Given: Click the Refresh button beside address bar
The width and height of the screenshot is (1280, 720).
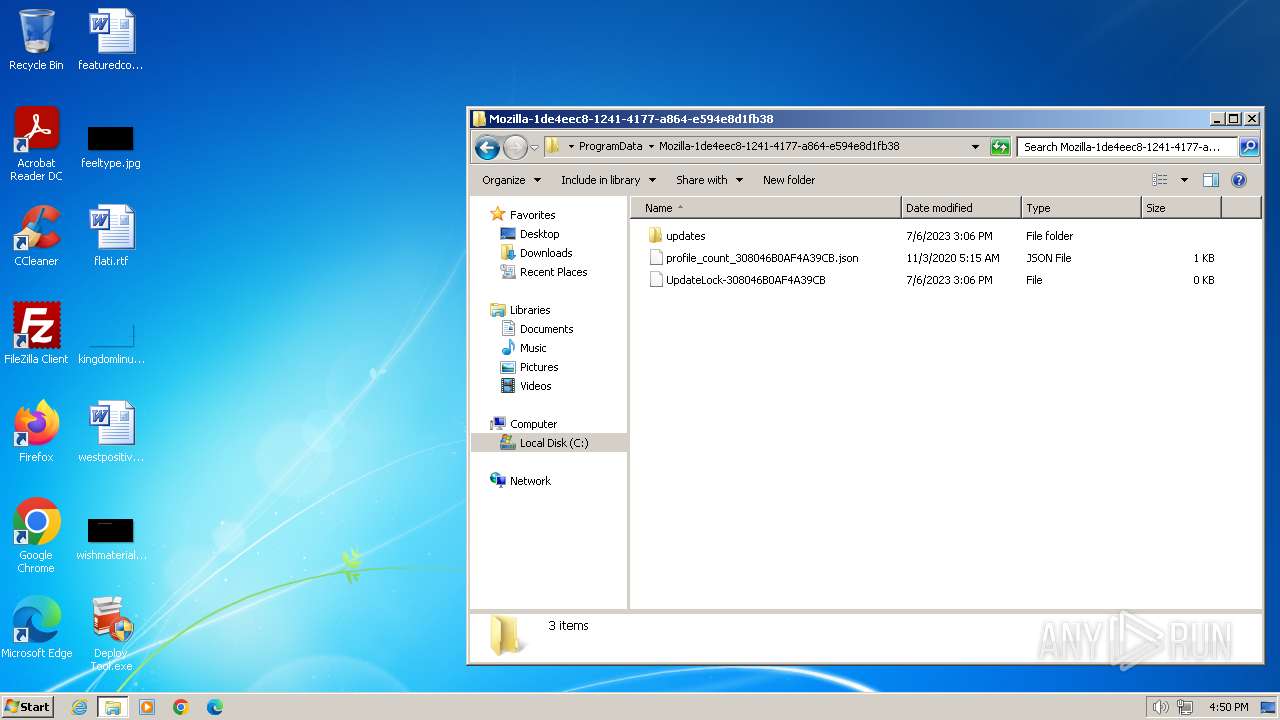Looking at the screenshot, I should (1000, 147).
